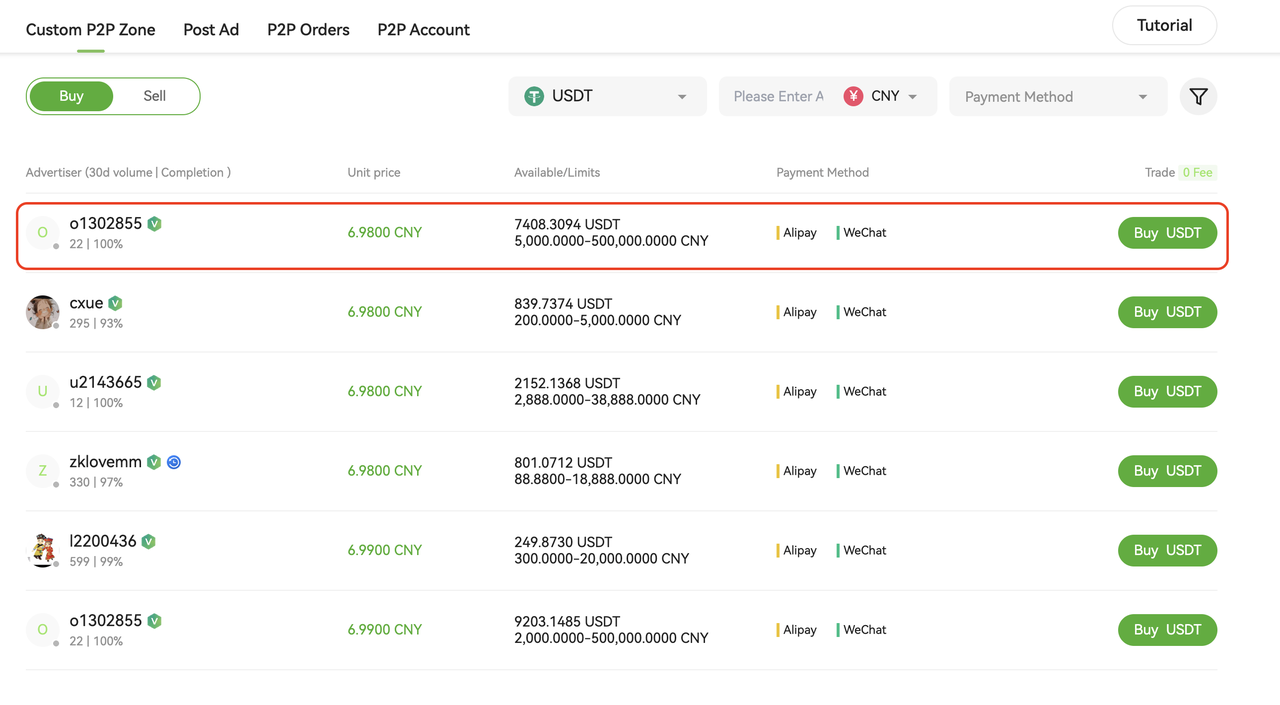Click the red CNY yuan currency icon
This screenshot has width=1280, height=705.
(853, 97)
